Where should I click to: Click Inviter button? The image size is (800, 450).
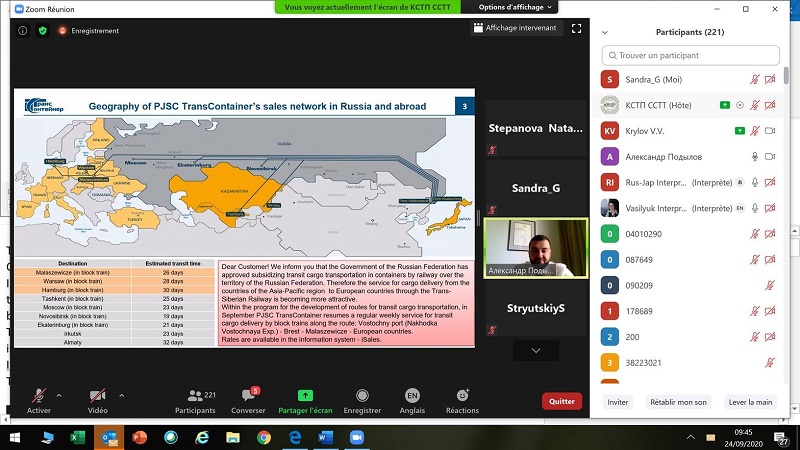pos(617,402)
